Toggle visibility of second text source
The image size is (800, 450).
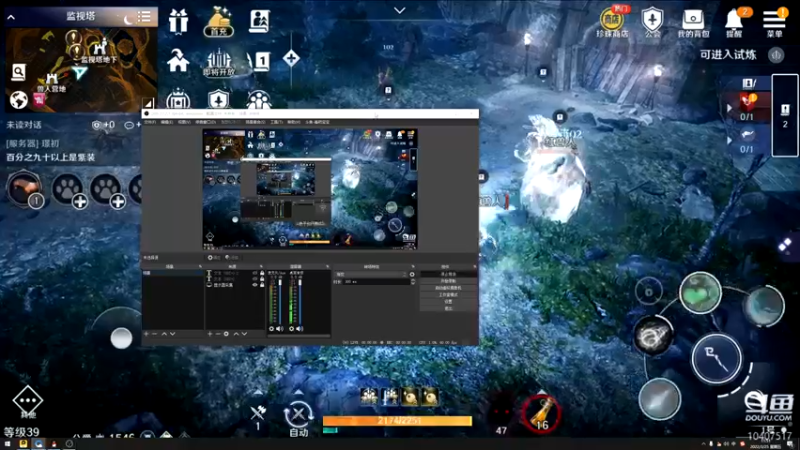pyautogui.click(x=255, y=279)
